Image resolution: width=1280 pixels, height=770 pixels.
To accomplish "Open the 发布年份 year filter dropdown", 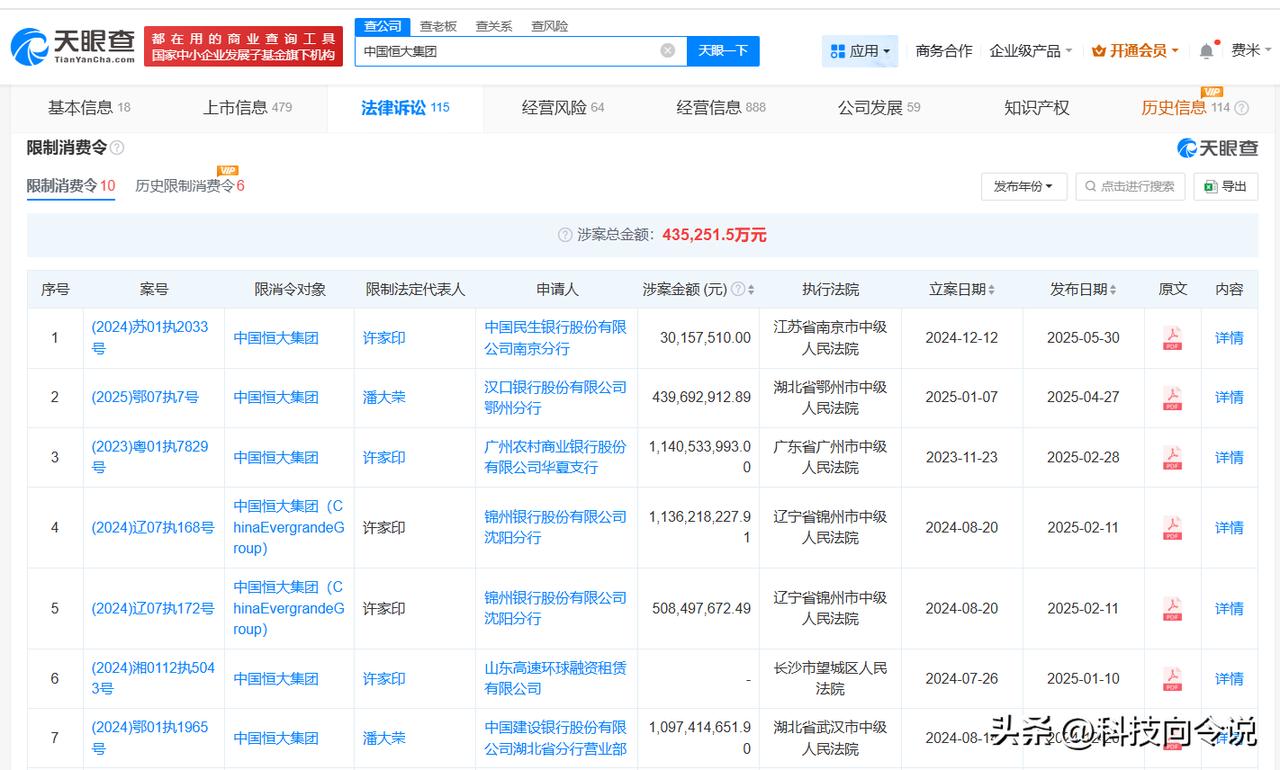I will (x=1024, y=186).
